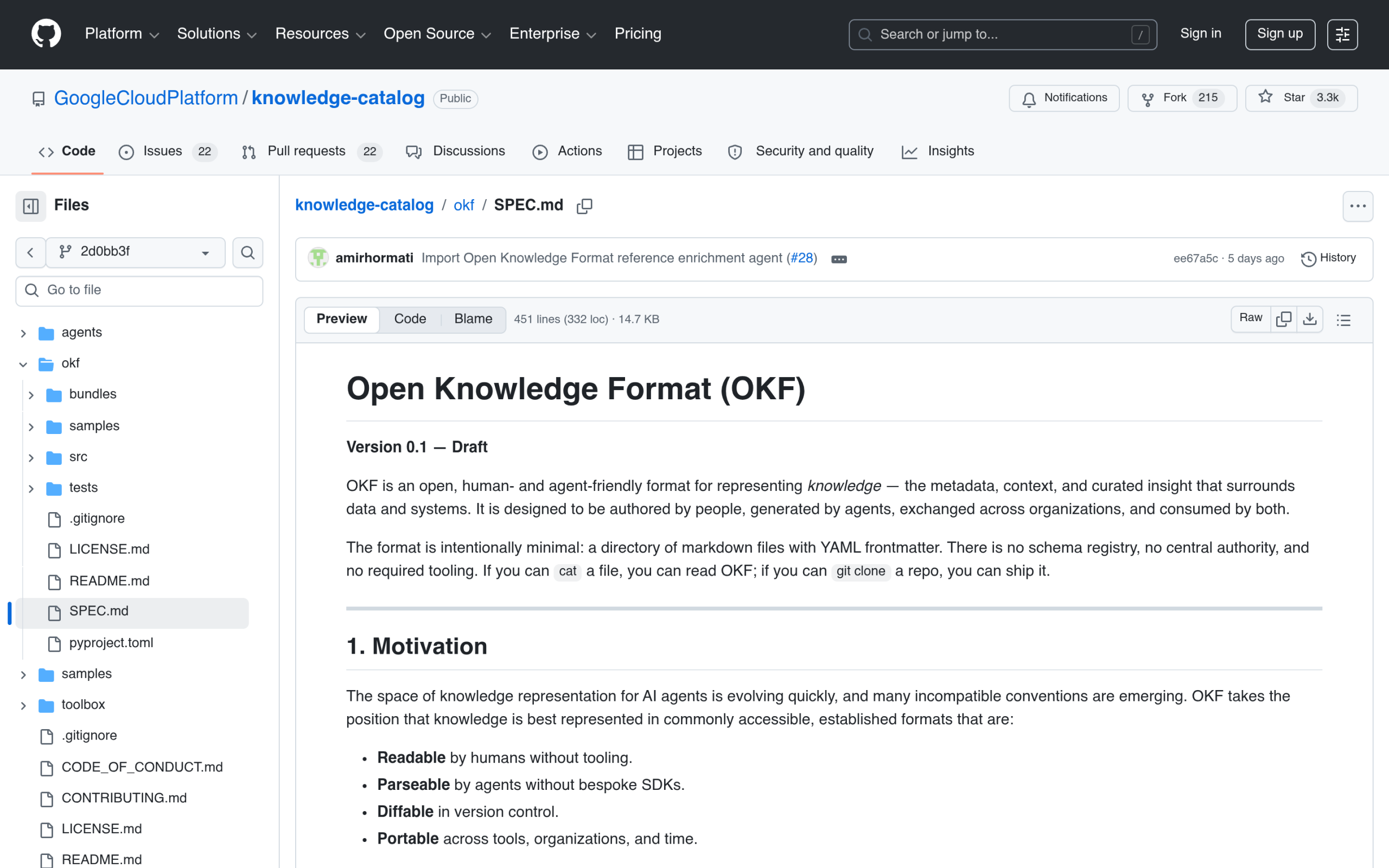This screenshot has height=868, width=1389.
Task: Open the three-dot more options menu
Action: click(x=1358, y=206)
